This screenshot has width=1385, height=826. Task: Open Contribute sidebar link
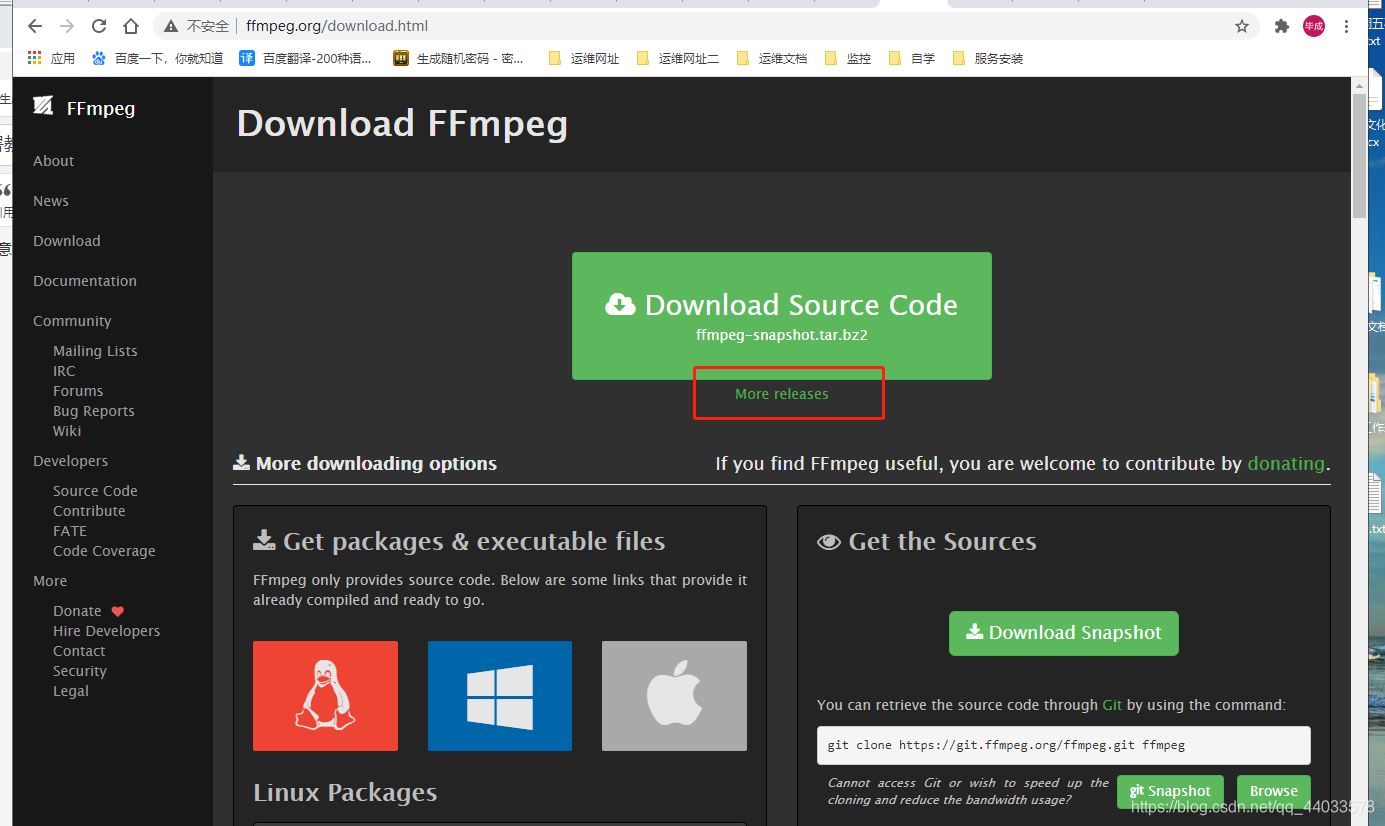tap(89, 511)
